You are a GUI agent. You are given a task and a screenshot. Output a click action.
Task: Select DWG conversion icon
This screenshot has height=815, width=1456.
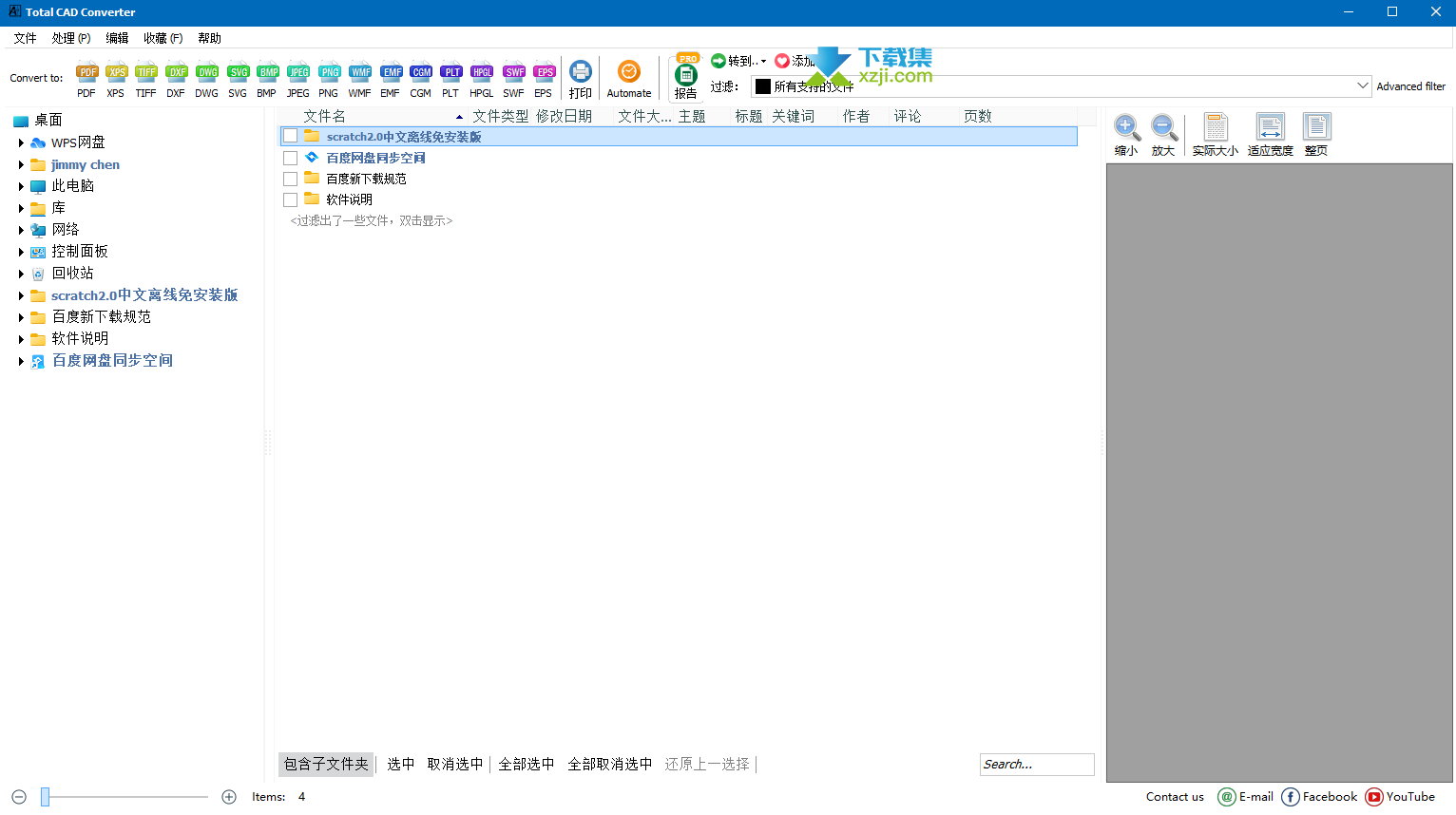(207, 80)
